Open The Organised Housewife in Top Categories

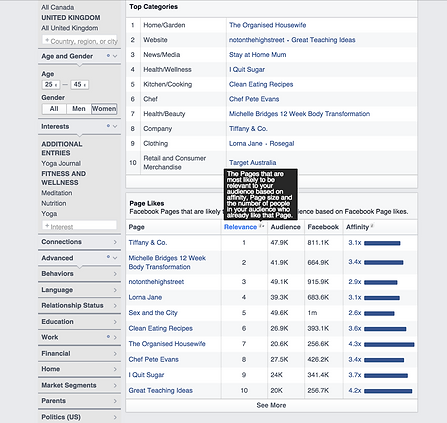coord(267,25)
